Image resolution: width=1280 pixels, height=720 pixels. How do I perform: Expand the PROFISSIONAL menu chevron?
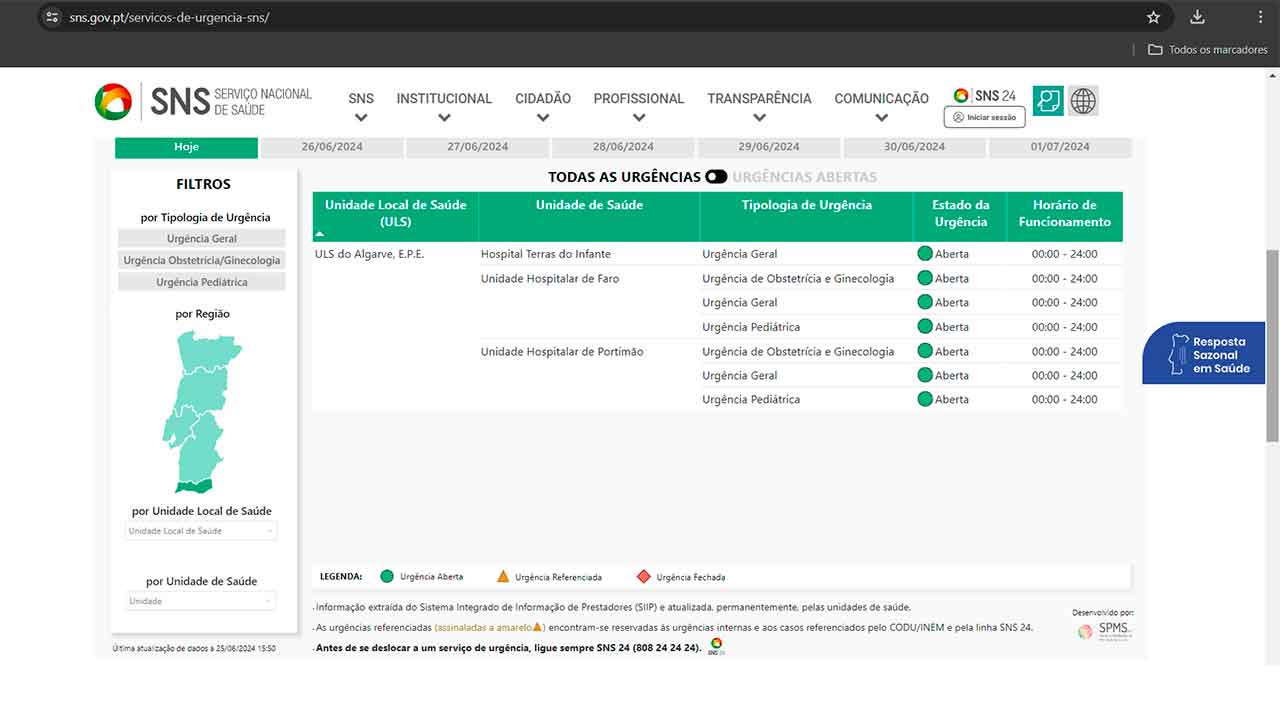pos(639,118)
